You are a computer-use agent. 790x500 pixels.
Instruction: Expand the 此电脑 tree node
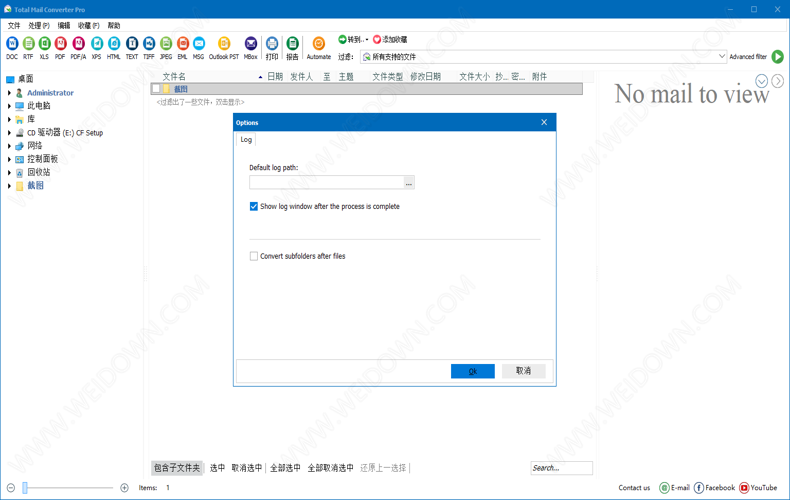(x=9, y=106)
